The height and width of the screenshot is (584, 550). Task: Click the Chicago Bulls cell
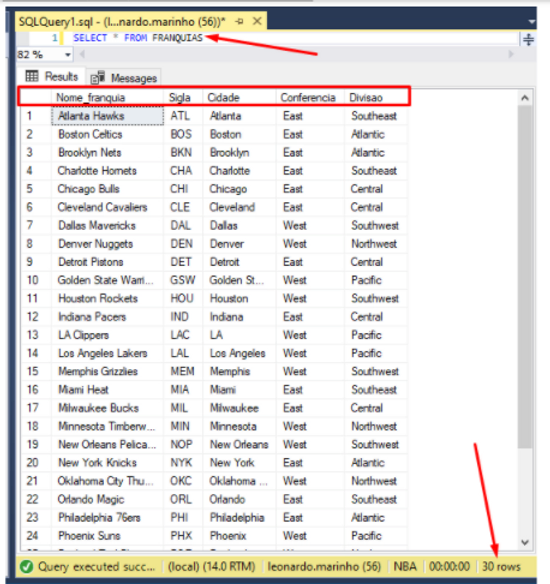[107, 189]
